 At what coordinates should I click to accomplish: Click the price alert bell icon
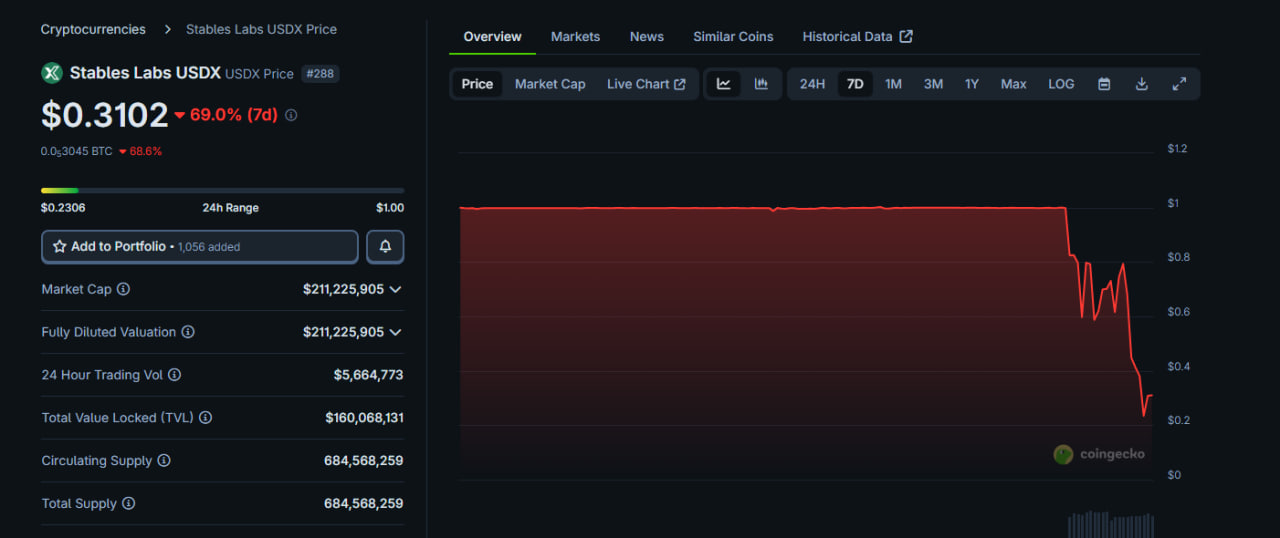(x=385, y=246)
